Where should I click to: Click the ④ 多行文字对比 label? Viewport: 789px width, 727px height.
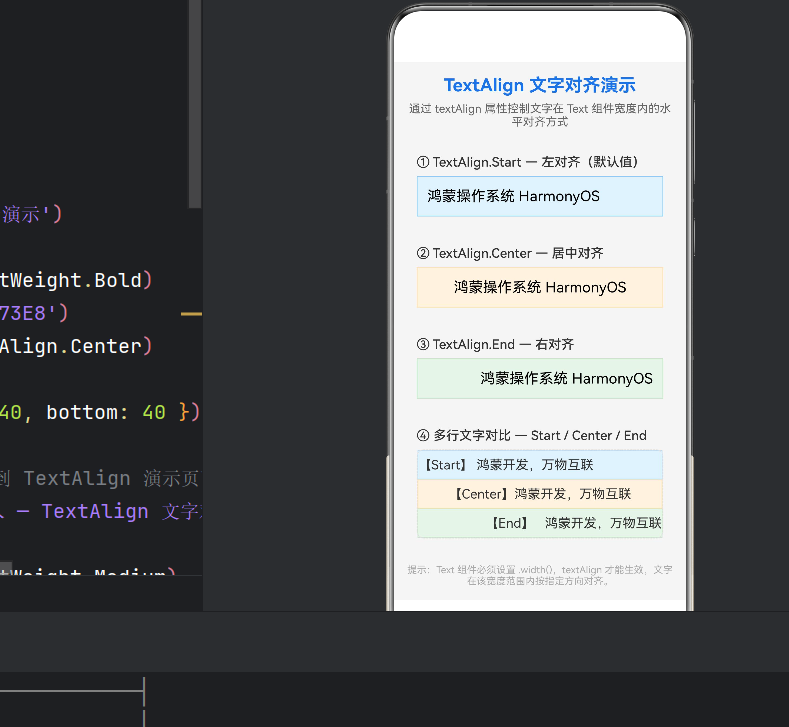click(531, 436)
